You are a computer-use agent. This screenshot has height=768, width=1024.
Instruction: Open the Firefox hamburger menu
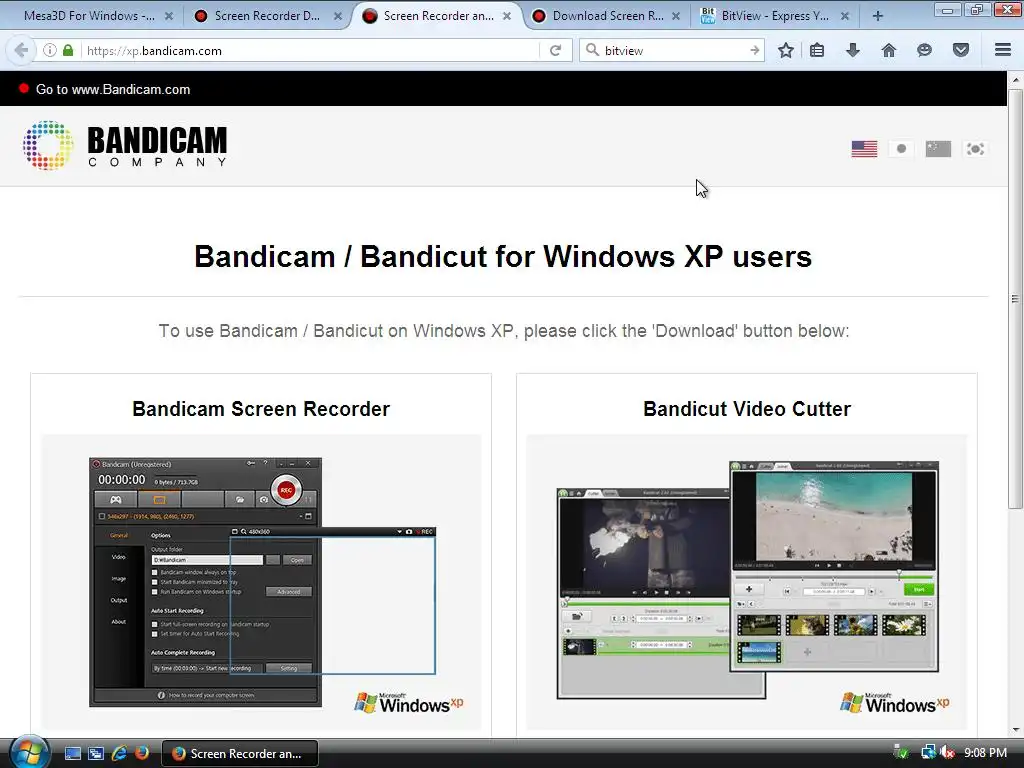[1003, 50]
